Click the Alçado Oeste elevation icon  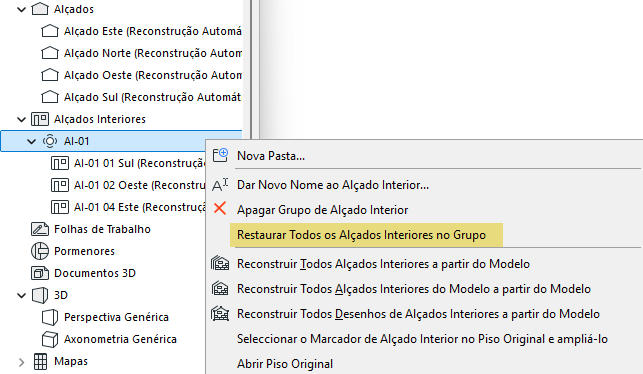tap(50, 75)
